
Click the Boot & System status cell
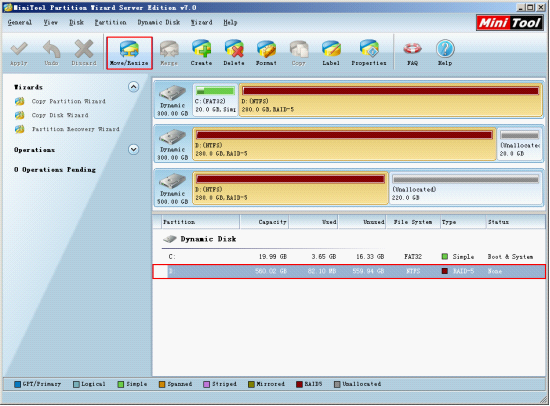pyautogui.click(x=510, y=257)
